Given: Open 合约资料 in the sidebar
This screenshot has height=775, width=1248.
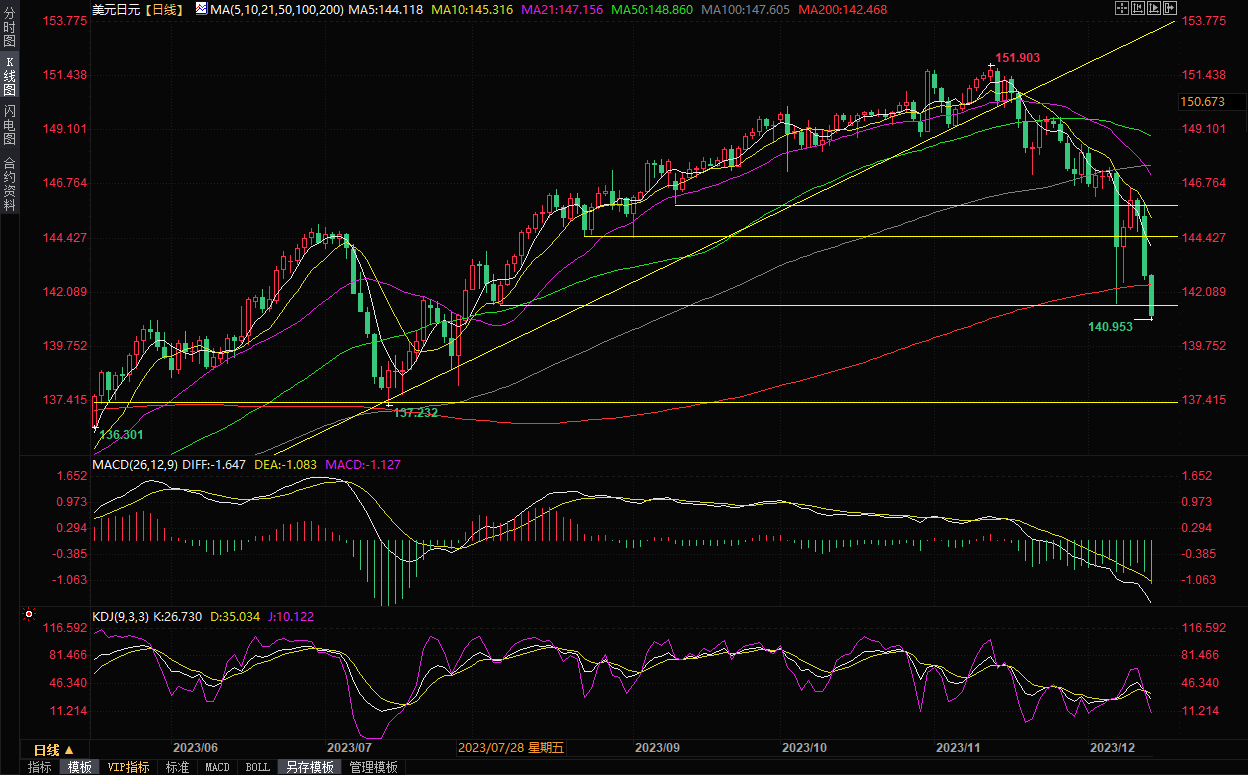Looking at the screenshot, I should [x=9, y=184].
